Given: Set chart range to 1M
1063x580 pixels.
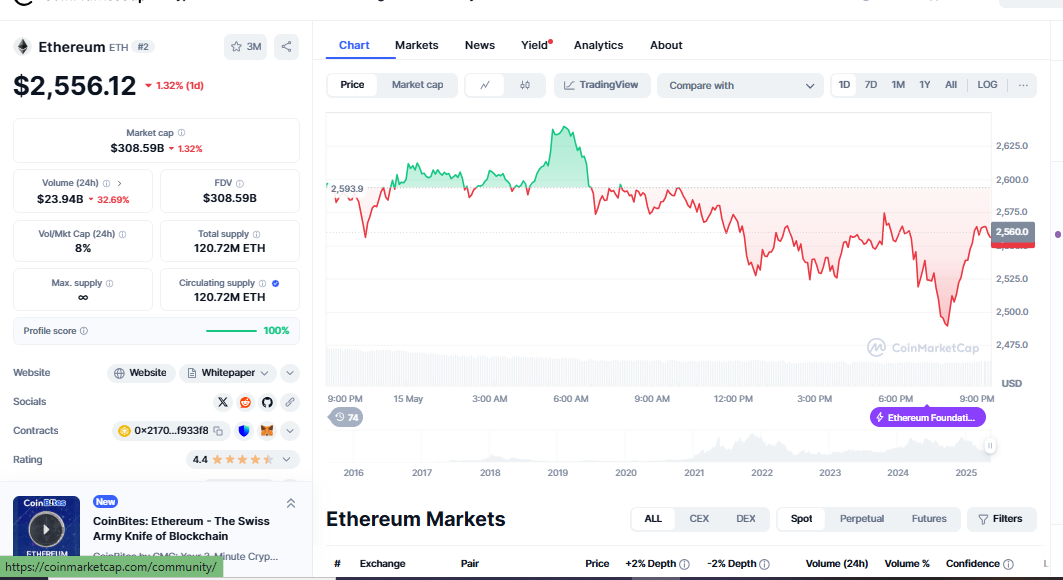Looking at the screenshot, I should tap(898, 85).
